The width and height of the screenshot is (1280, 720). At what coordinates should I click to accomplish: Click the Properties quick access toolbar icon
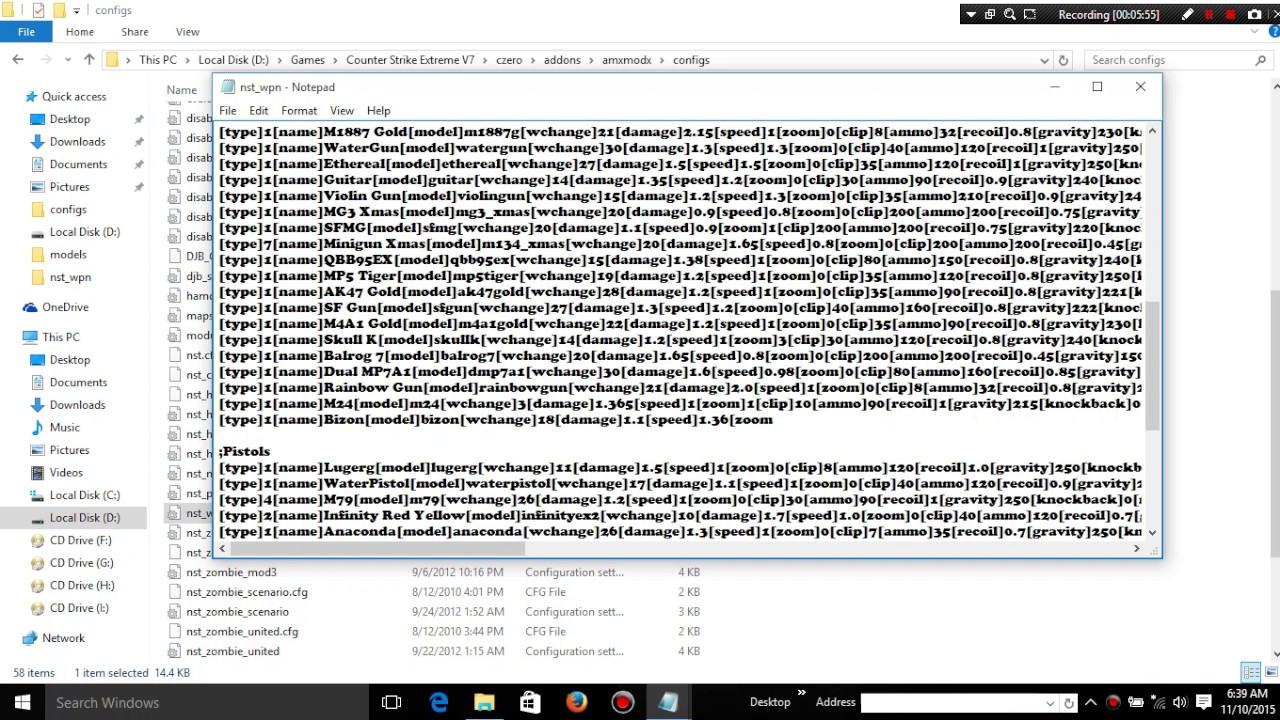38,10
